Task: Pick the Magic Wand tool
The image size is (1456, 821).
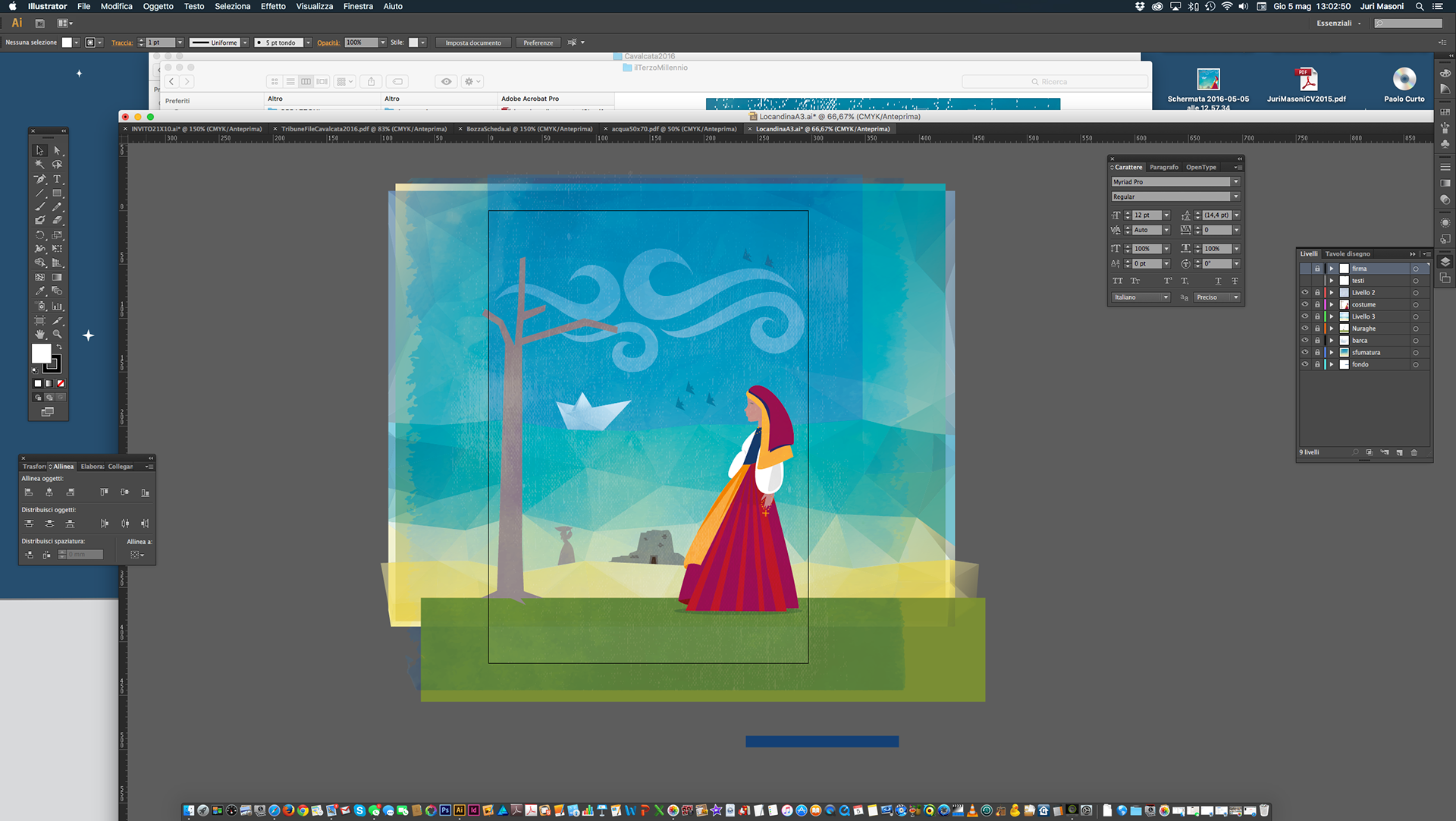Action: [40, 165]
